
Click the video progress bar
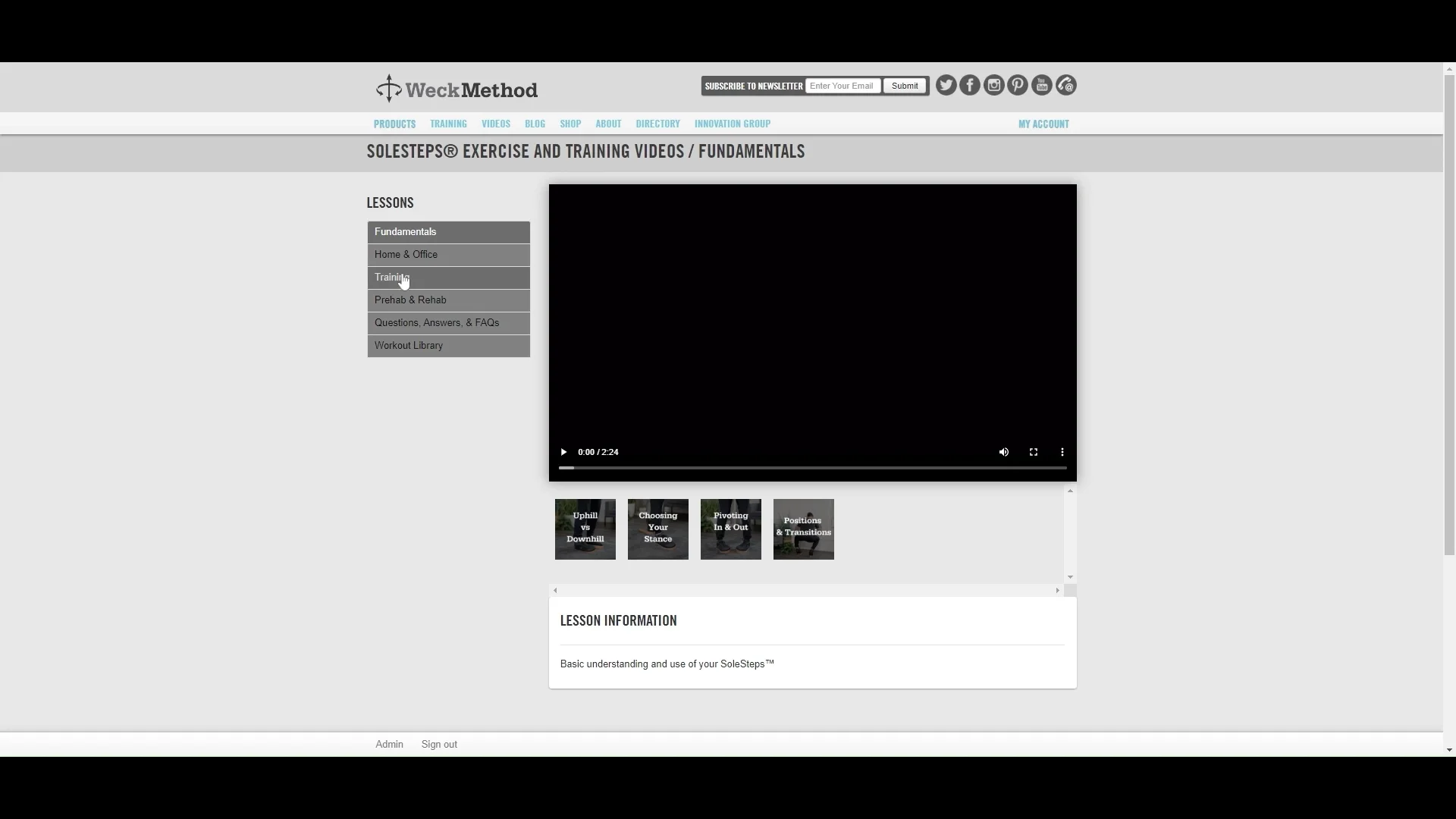pyautogui.click(x=813, y=468)
